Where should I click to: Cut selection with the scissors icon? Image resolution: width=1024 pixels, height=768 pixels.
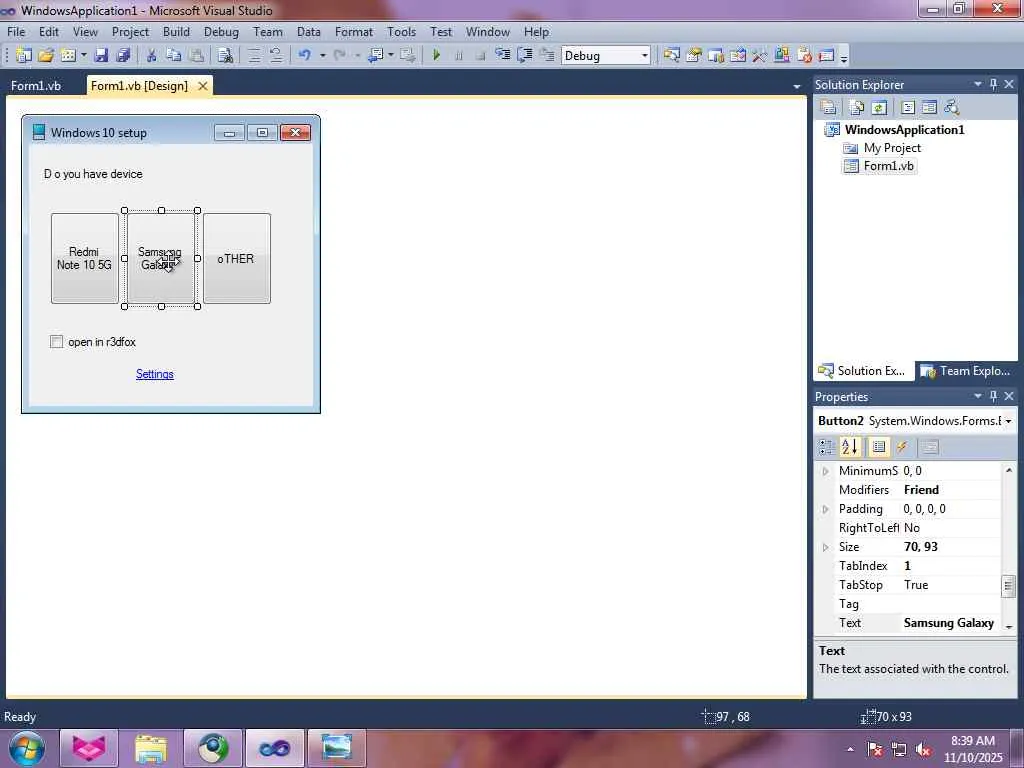152,56
